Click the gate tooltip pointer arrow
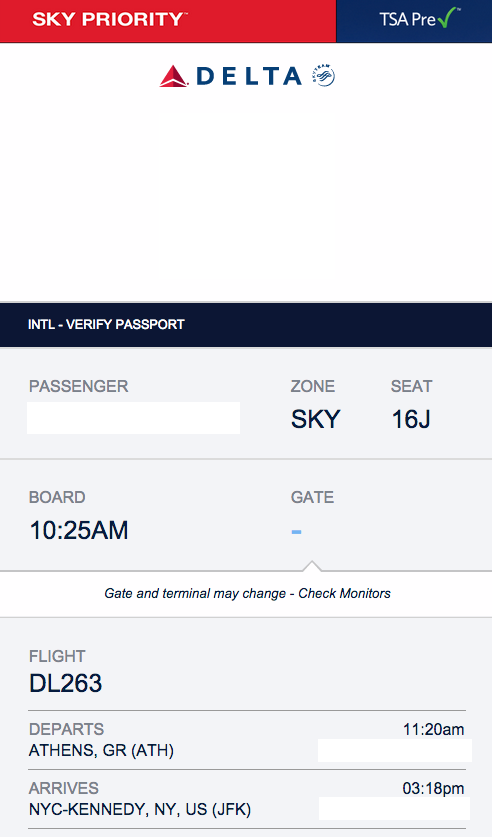The image size is (492, 837). click(312, 566)
